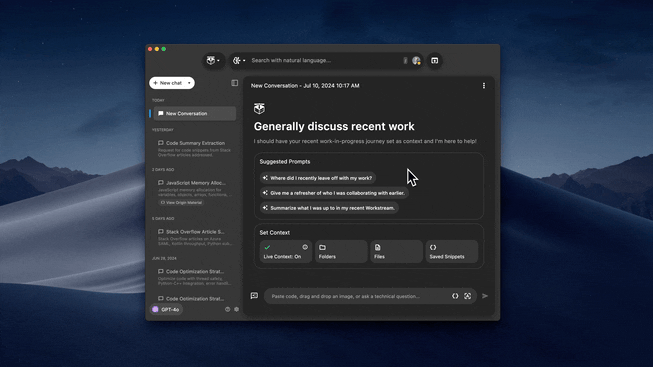Start a New chat
The height and width of the screenshot is (367, 653).
click(x=168, y=83)
